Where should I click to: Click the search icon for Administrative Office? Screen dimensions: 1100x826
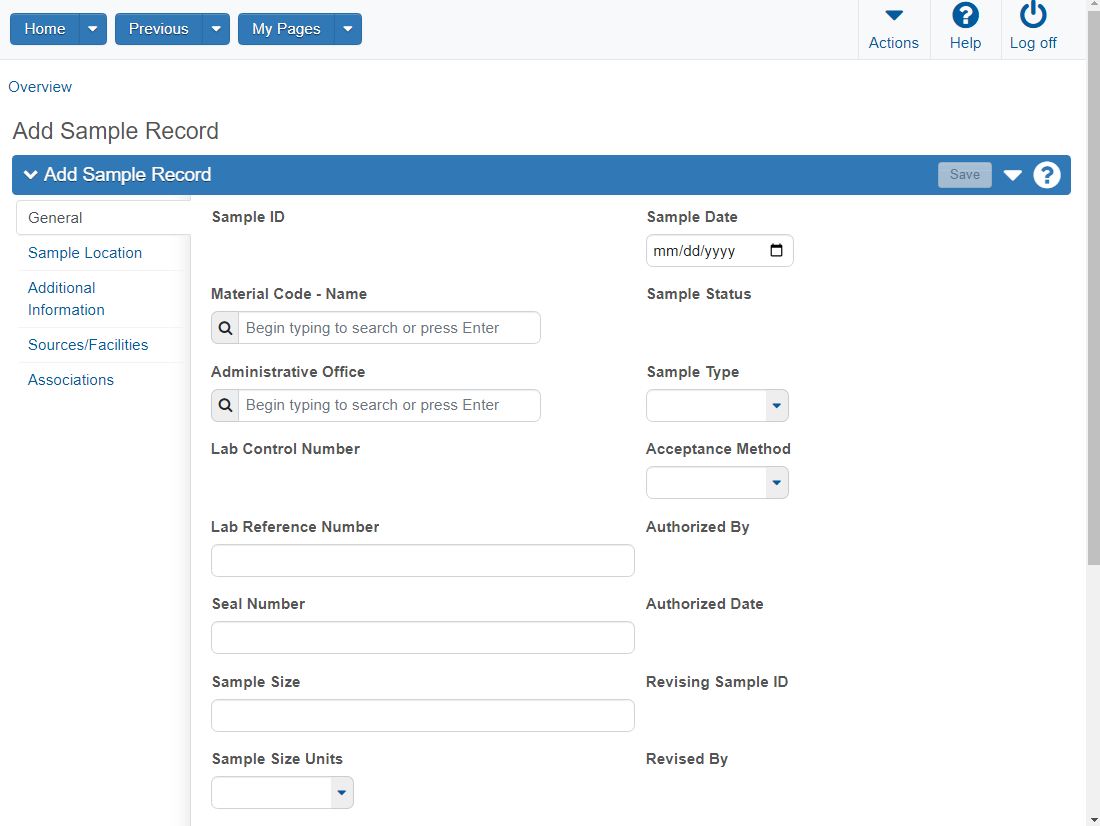pos(225,405)
